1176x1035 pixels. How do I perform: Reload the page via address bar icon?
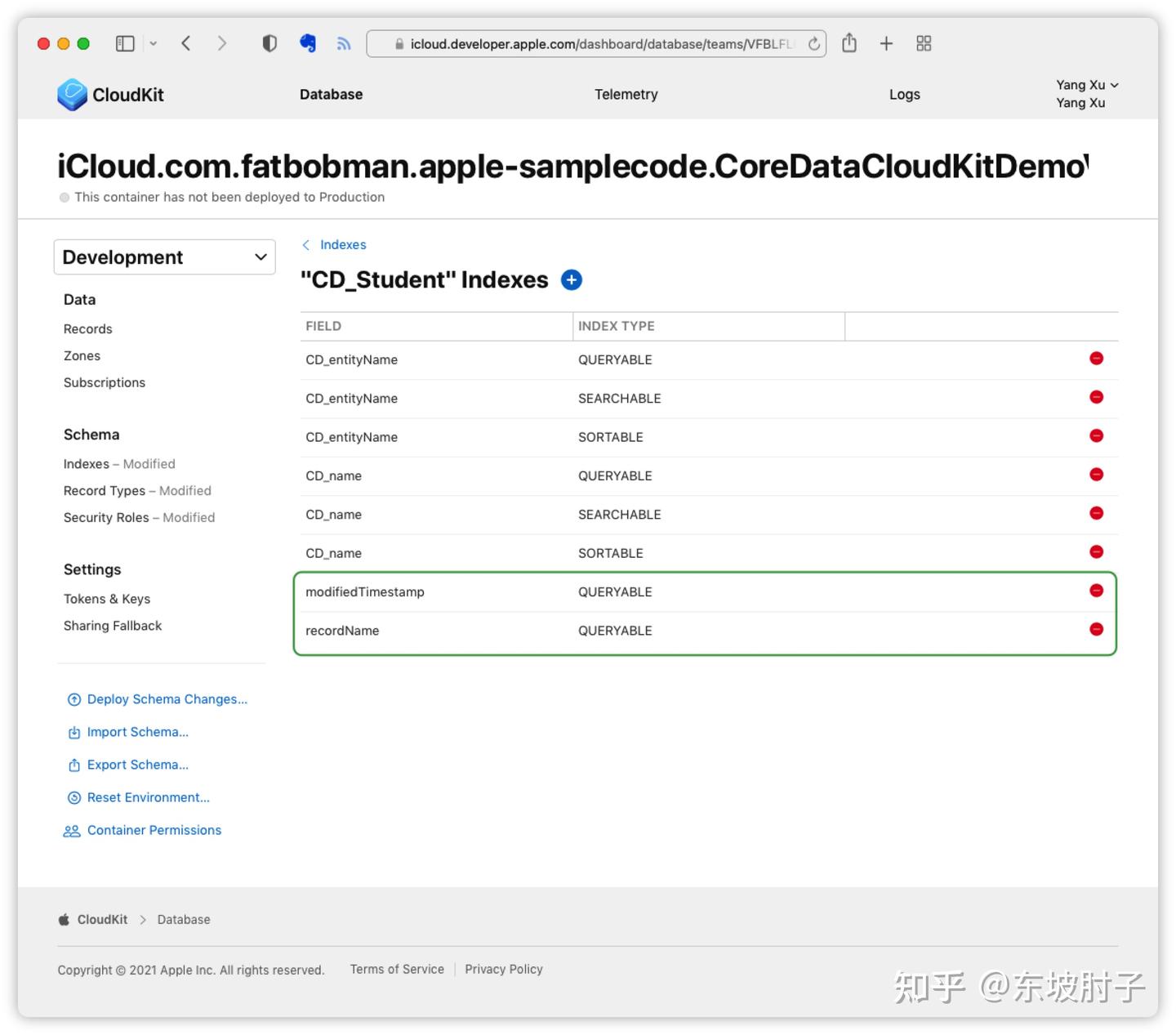pyautogui.click(x=814, y=44)
